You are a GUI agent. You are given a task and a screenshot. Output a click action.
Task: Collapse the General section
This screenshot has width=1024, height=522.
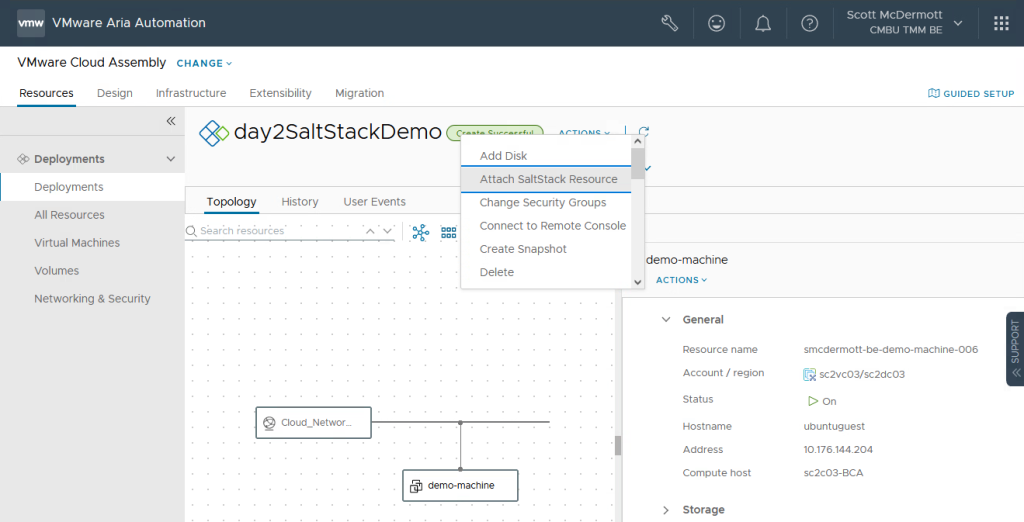tap(666, 320)
